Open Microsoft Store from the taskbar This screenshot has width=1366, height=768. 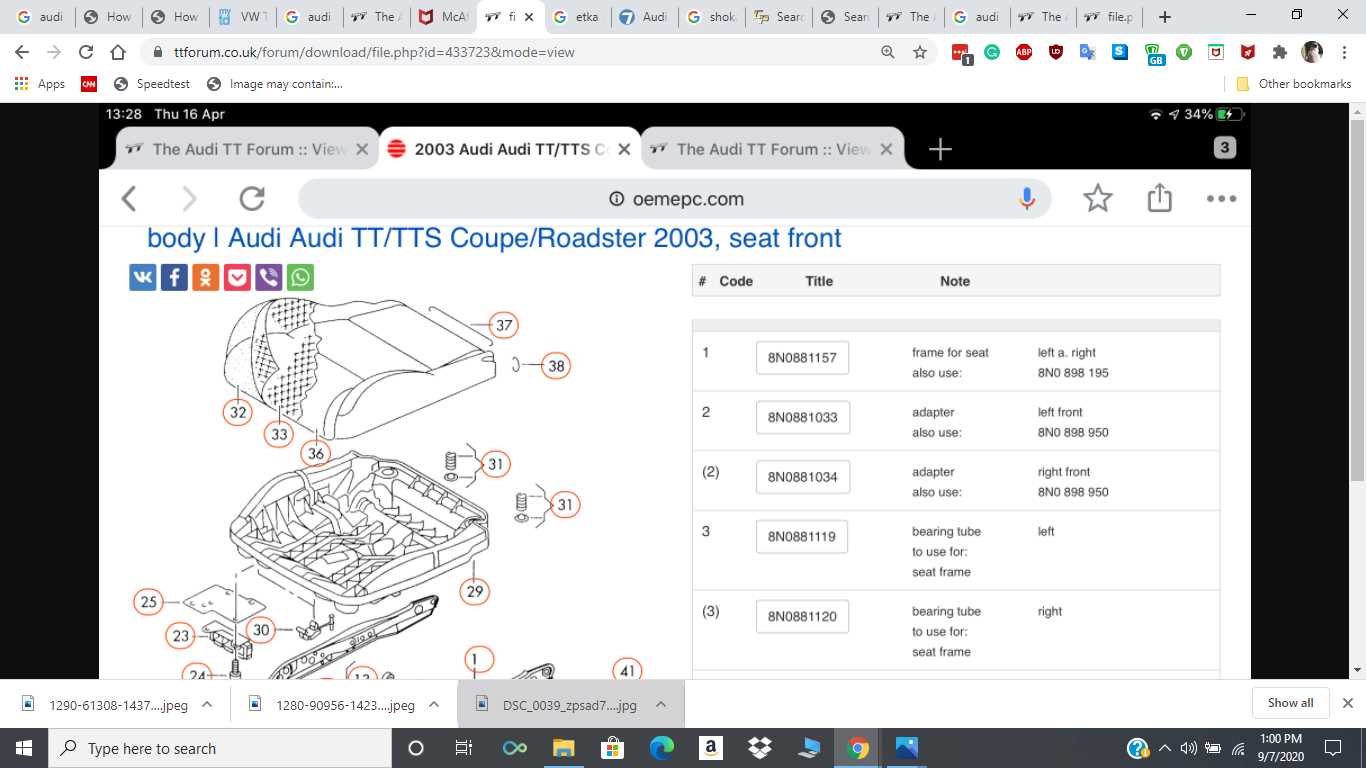click(612, 748)
